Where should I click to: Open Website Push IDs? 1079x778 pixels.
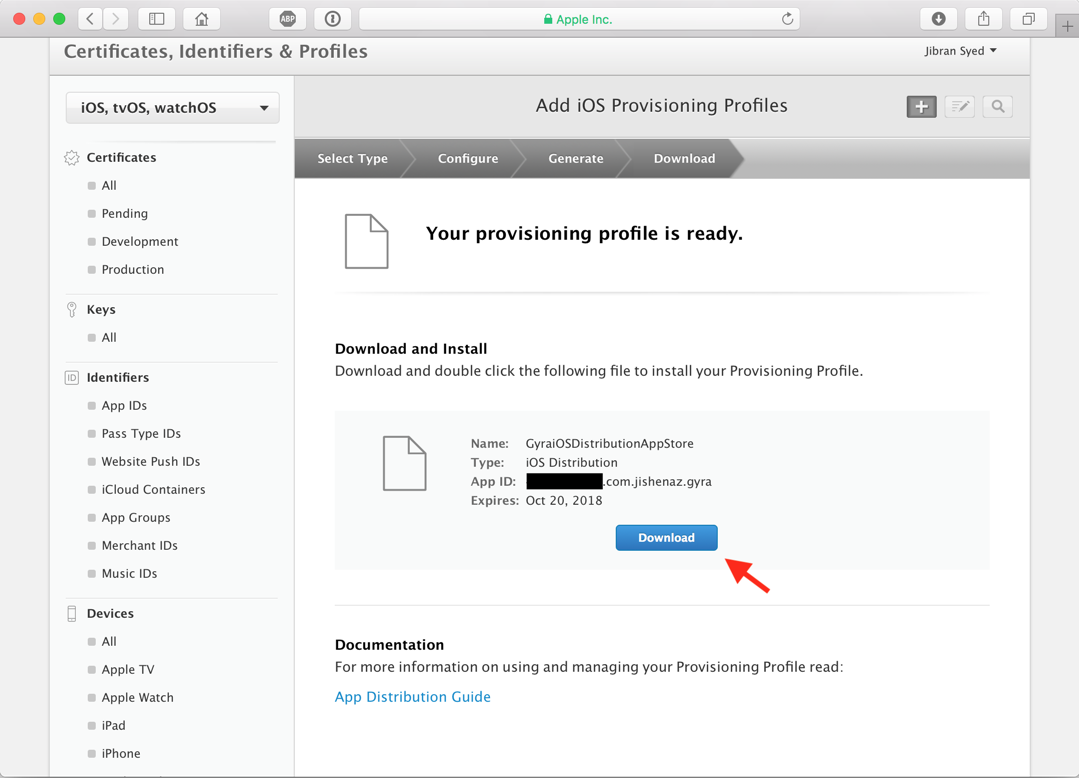[x=151, y=462]
